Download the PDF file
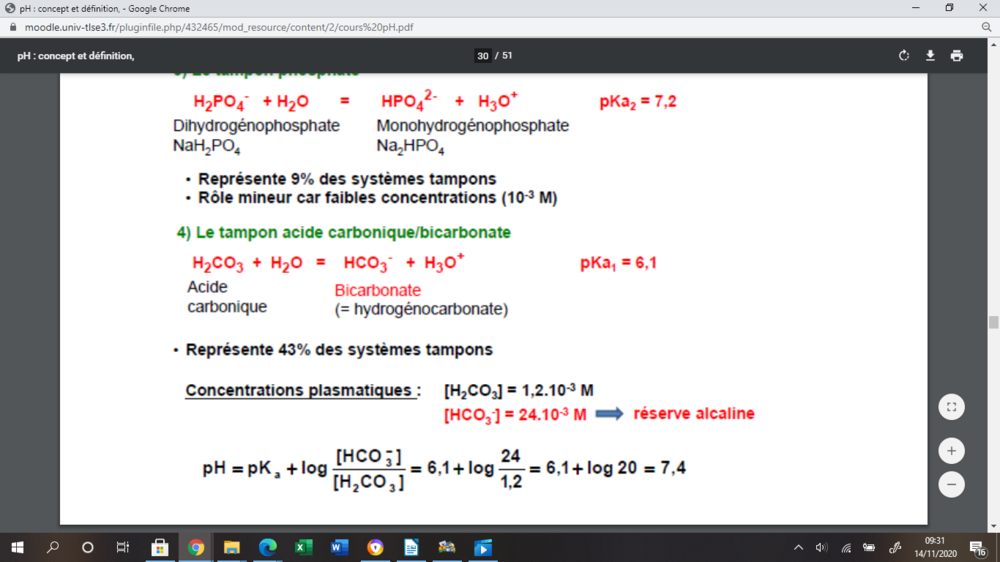 [930, 56]
